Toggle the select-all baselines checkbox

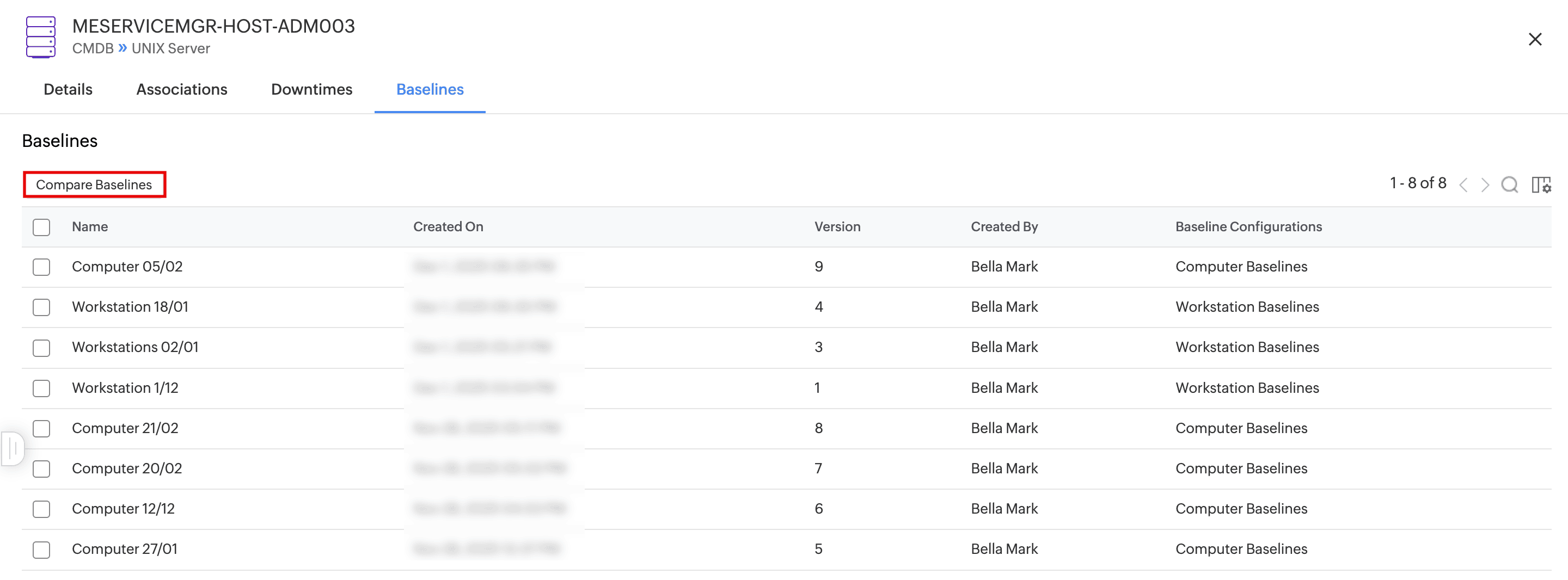click(x=41, y=227)
